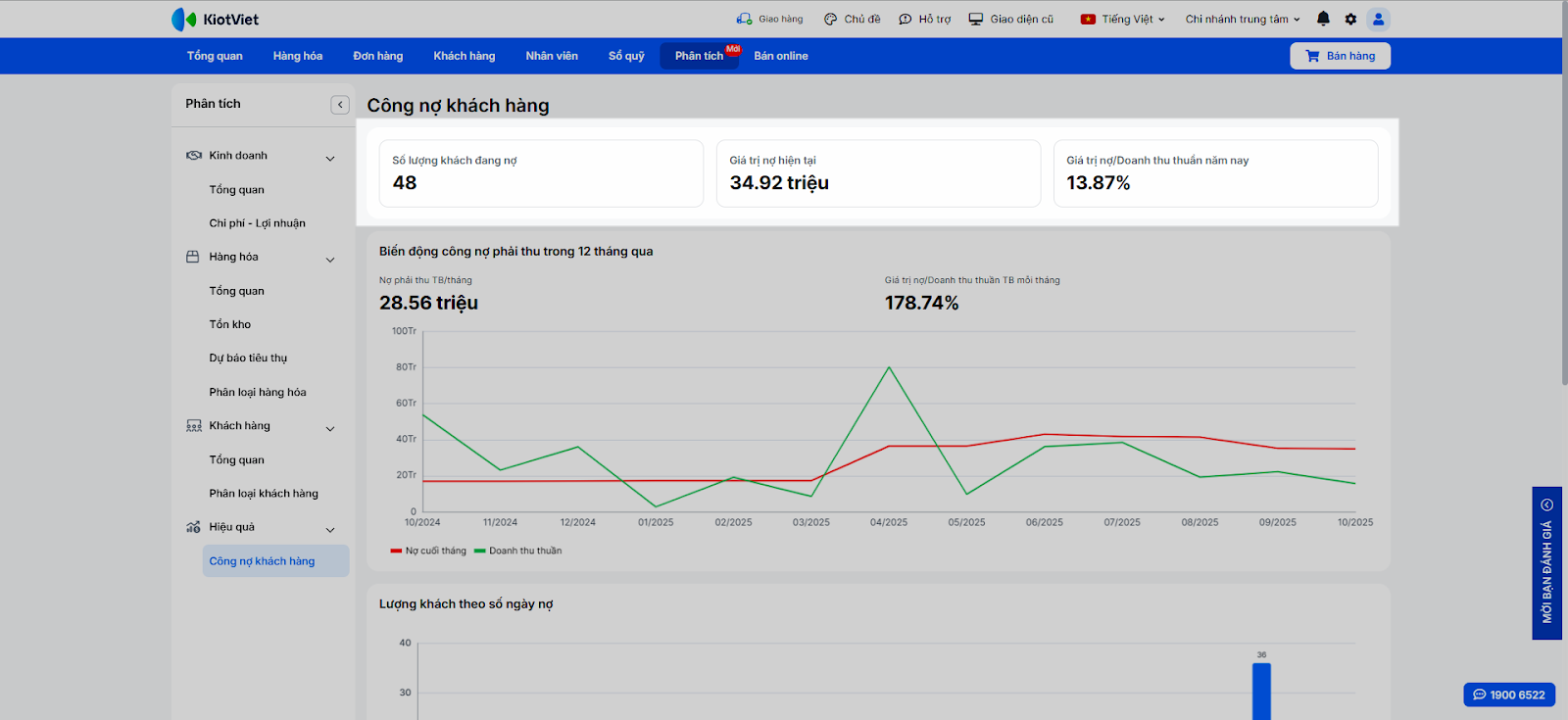This screenshot has width=1568, height=720.
Task: Go to the Tổng quan menu tab
Action: point(215,56)
